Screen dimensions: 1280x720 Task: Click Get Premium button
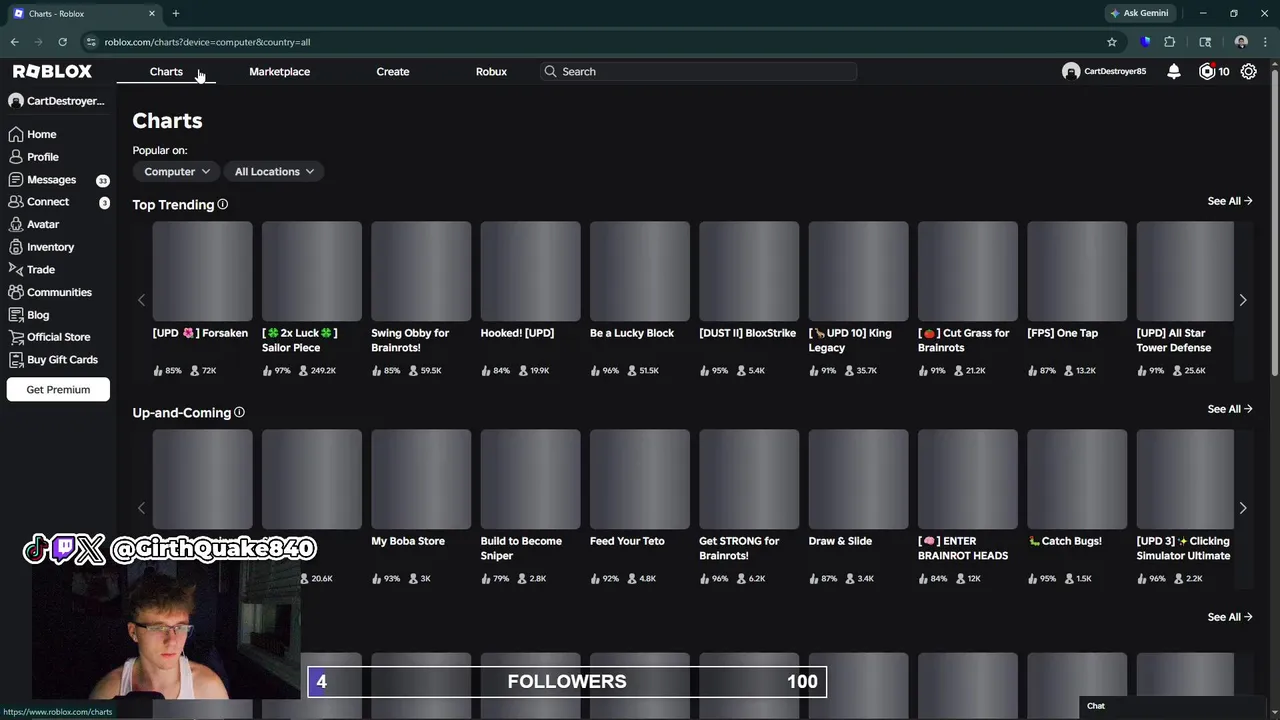(58, 389)
